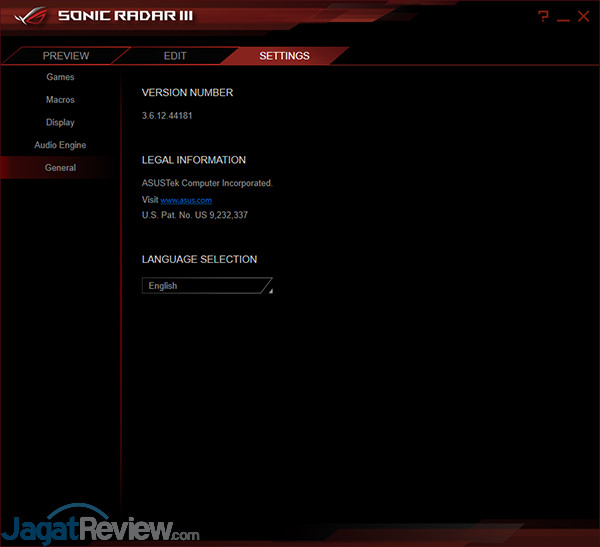
Task: Click the LEGAL INFORMATION heading
Action: pyautogui.click(x=194, y=160)
